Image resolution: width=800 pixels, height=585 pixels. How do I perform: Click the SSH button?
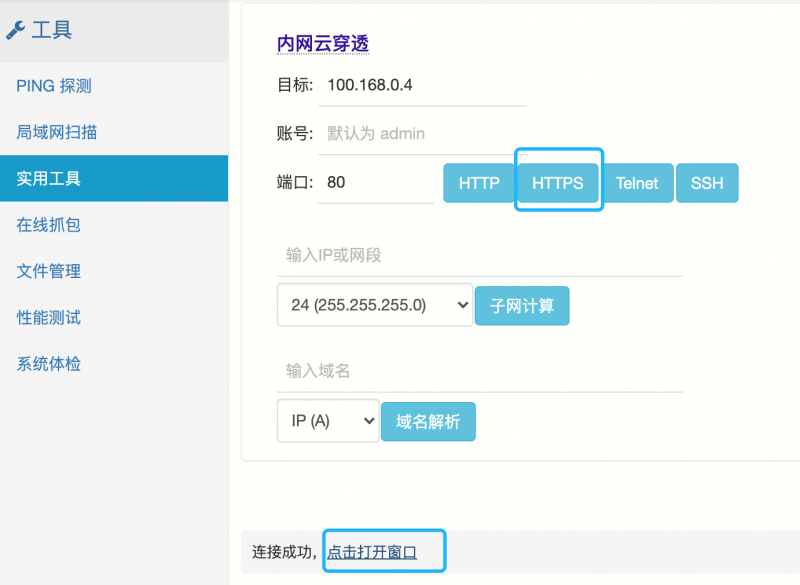[707, 183]
